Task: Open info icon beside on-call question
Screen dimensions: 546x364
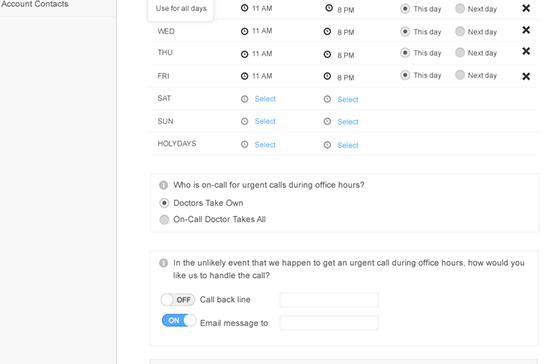Action: (163, 185)
